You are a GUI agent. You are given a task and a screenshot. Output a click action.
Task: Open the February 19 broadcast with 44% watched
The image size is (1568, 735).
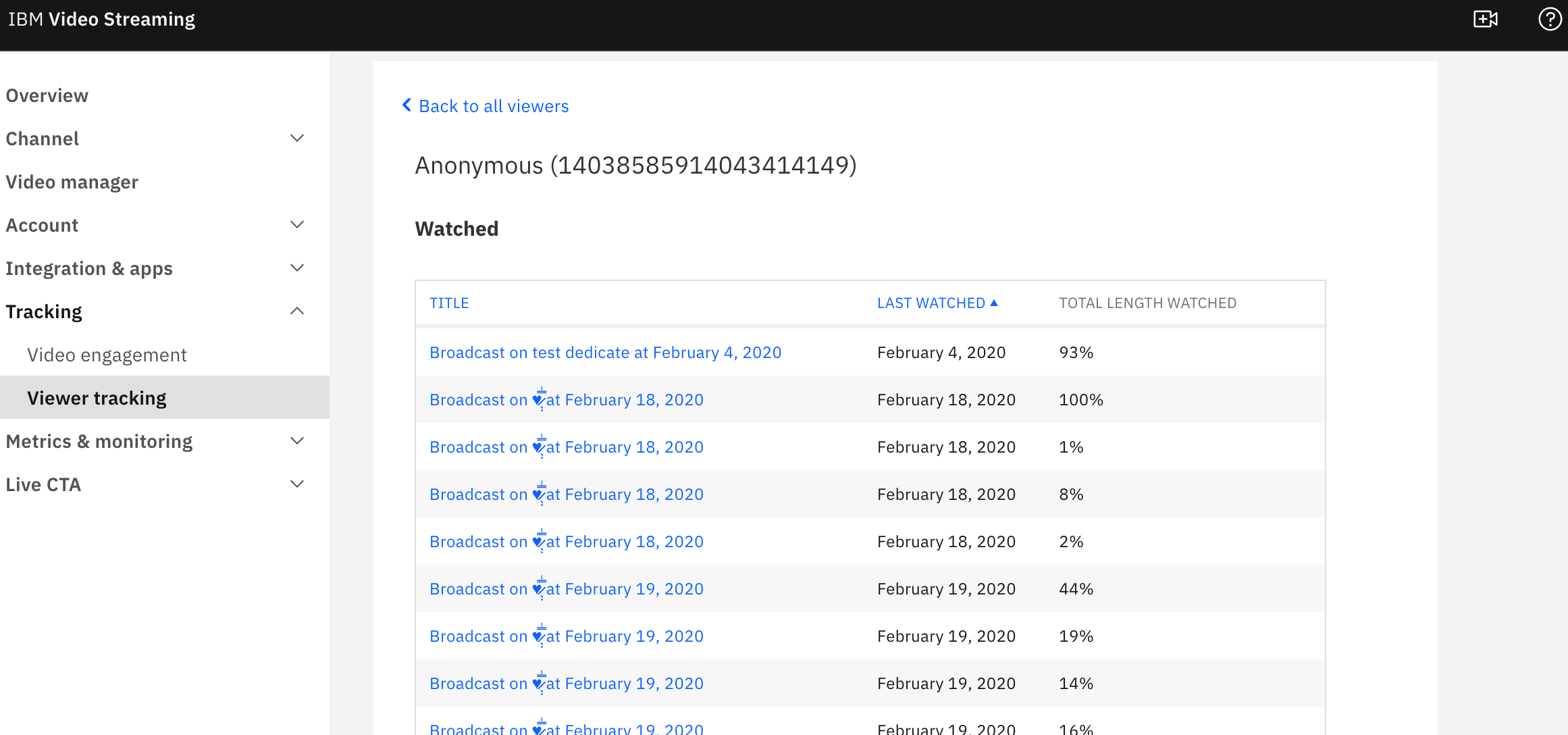click(x=567, y=589)
